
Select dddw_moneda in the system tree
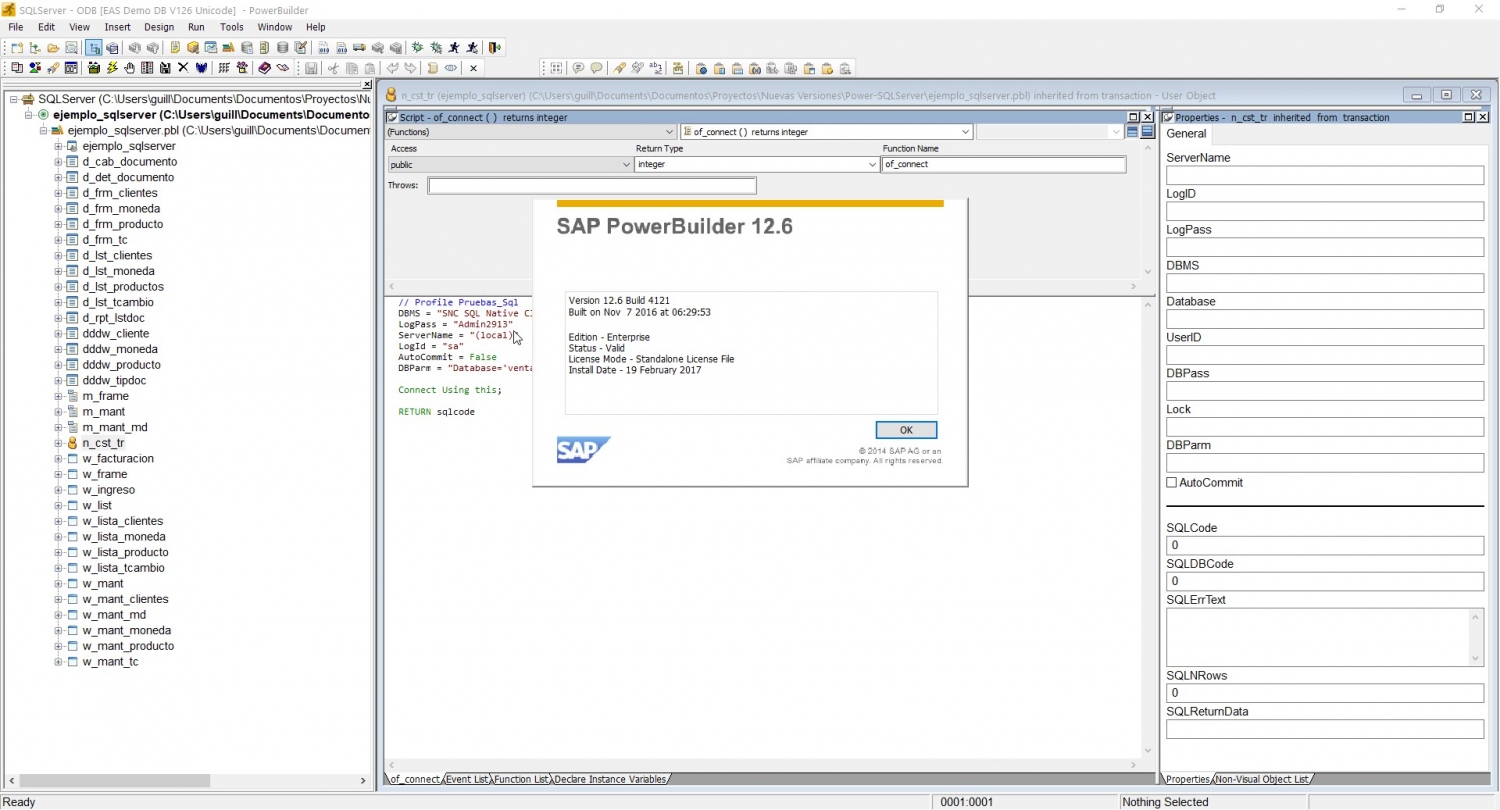120,349
